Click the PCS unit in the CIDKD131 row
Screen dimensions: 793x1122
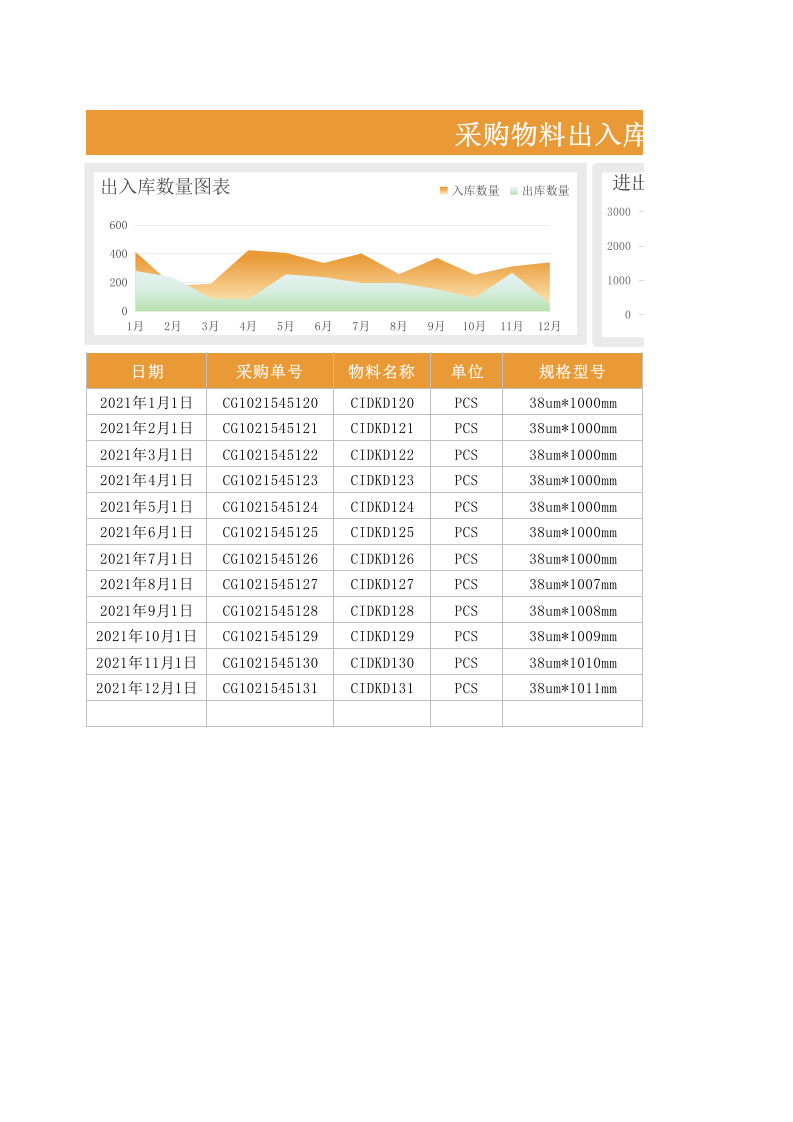467,688
